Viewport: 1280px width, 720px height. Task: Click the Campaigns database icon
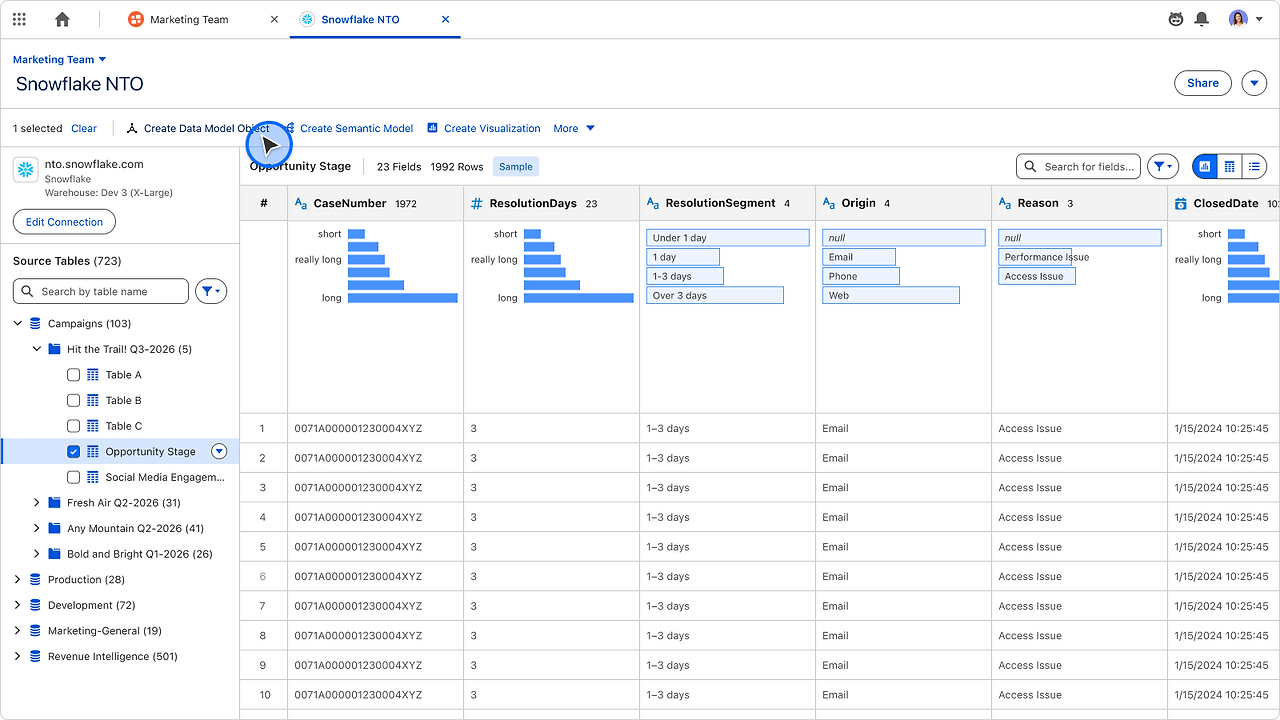36,324
